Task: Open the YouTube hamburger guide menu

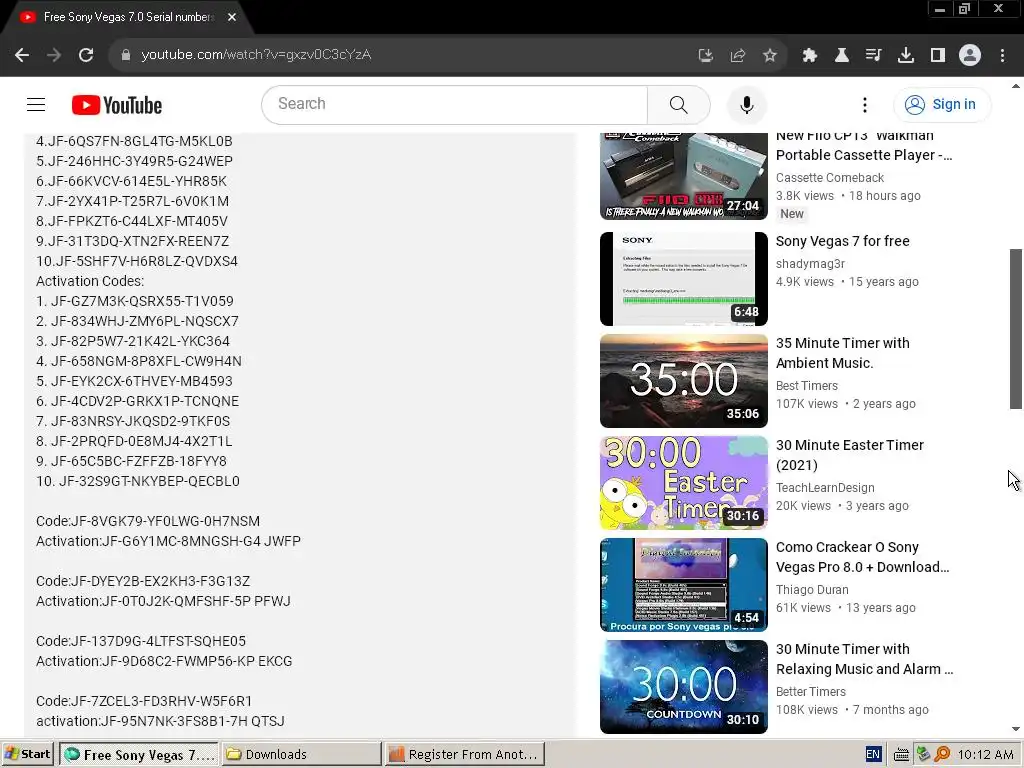Action: (36, 104)
